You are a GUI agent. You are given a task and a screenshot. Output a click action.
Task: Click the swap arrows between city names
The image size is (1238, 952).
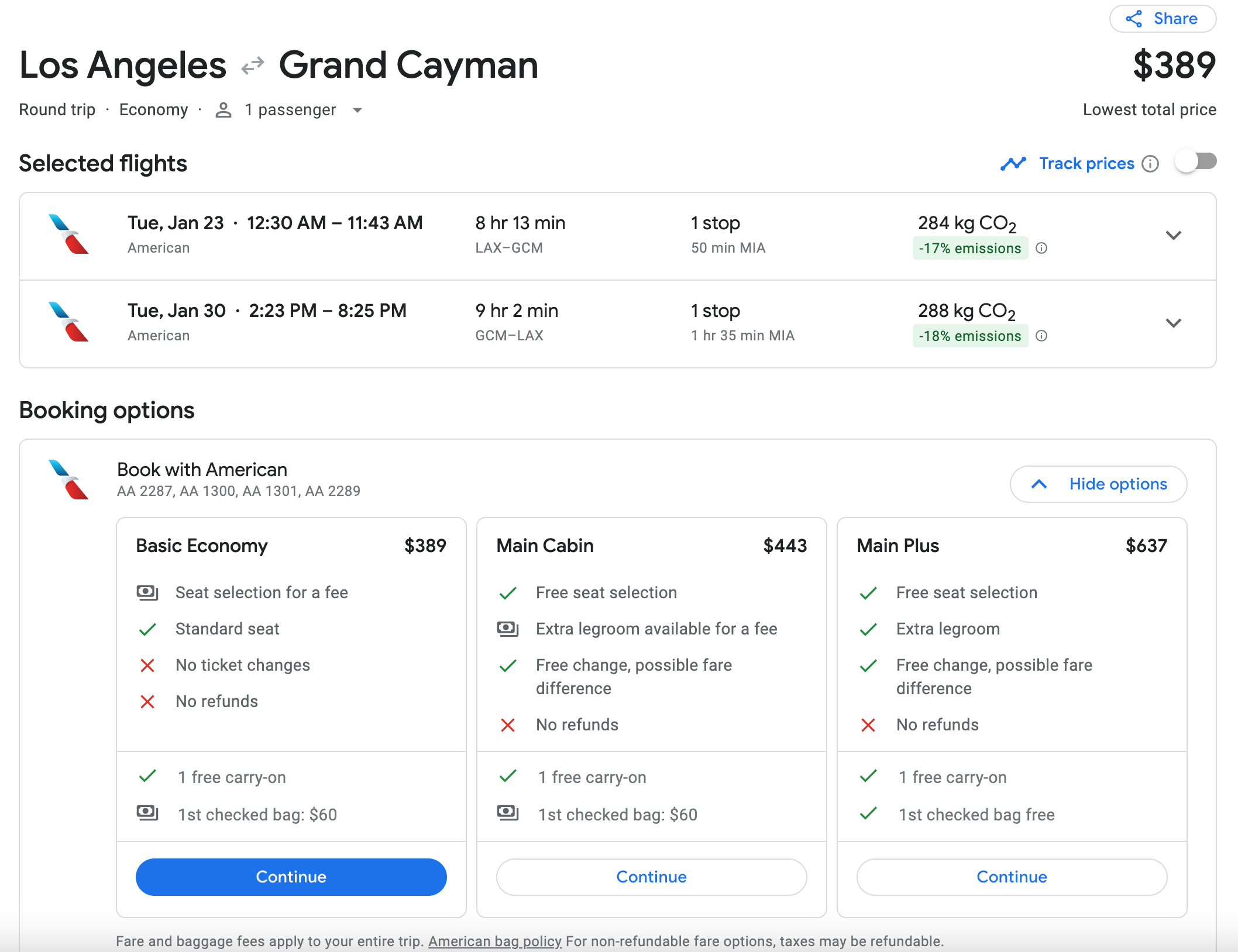coord(253,65)
